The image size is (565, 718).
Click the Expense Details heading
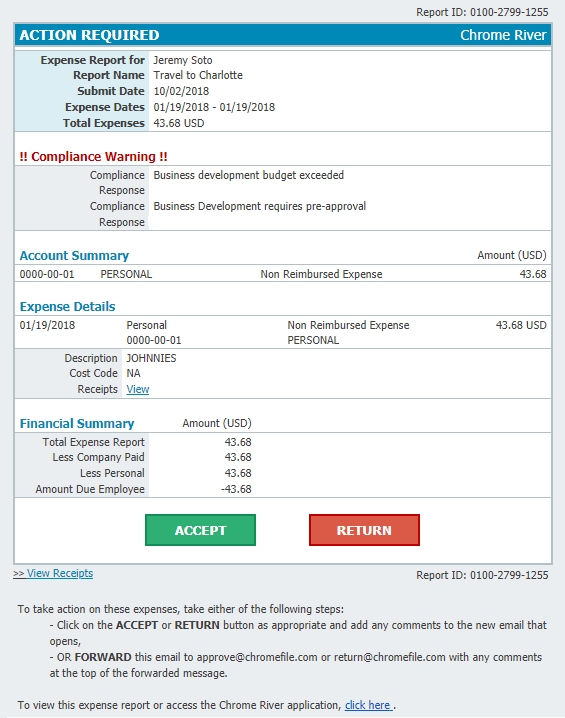(x=67, y=306)
